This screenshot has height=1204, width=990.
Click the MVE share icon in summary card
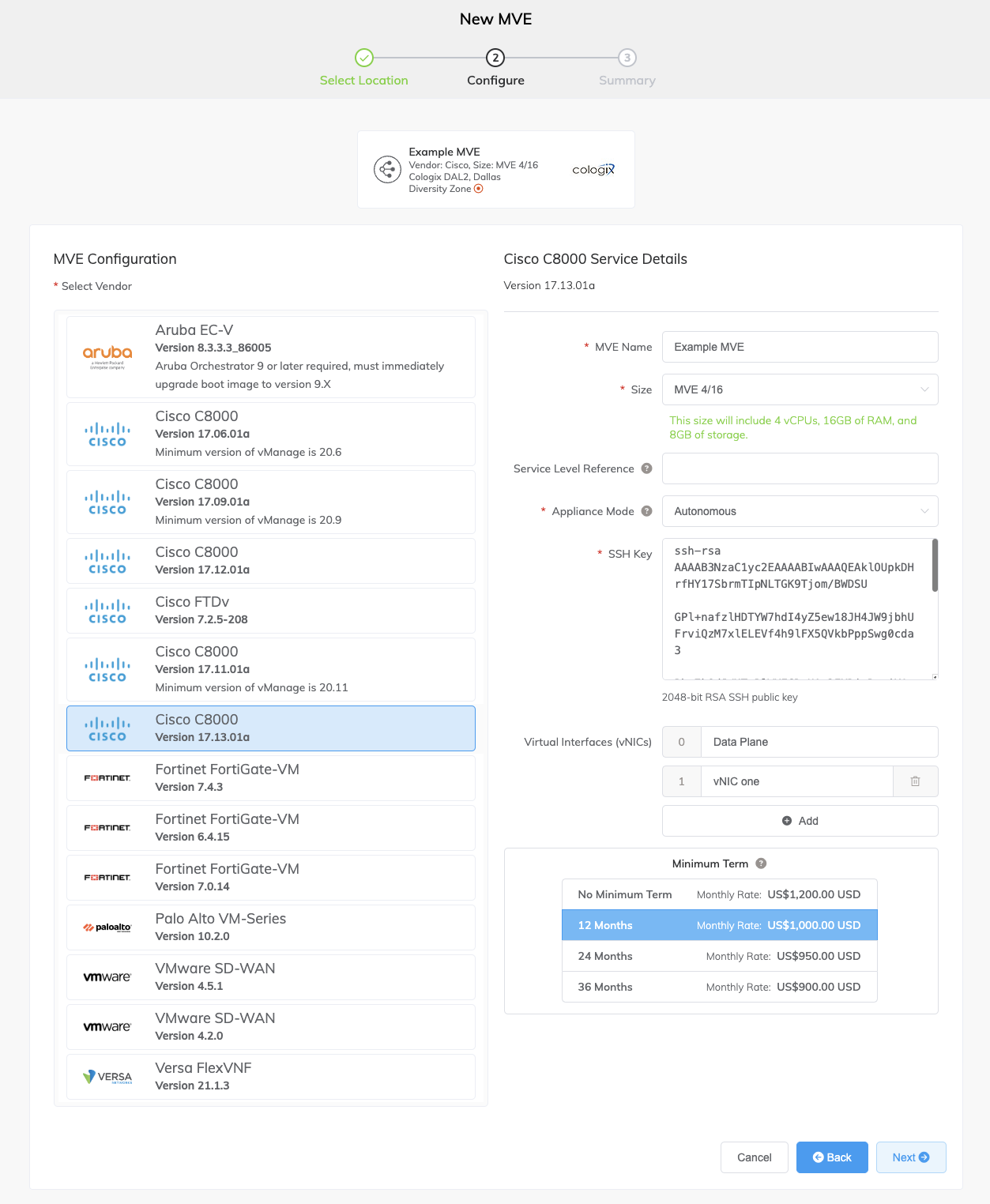(387, 169)
